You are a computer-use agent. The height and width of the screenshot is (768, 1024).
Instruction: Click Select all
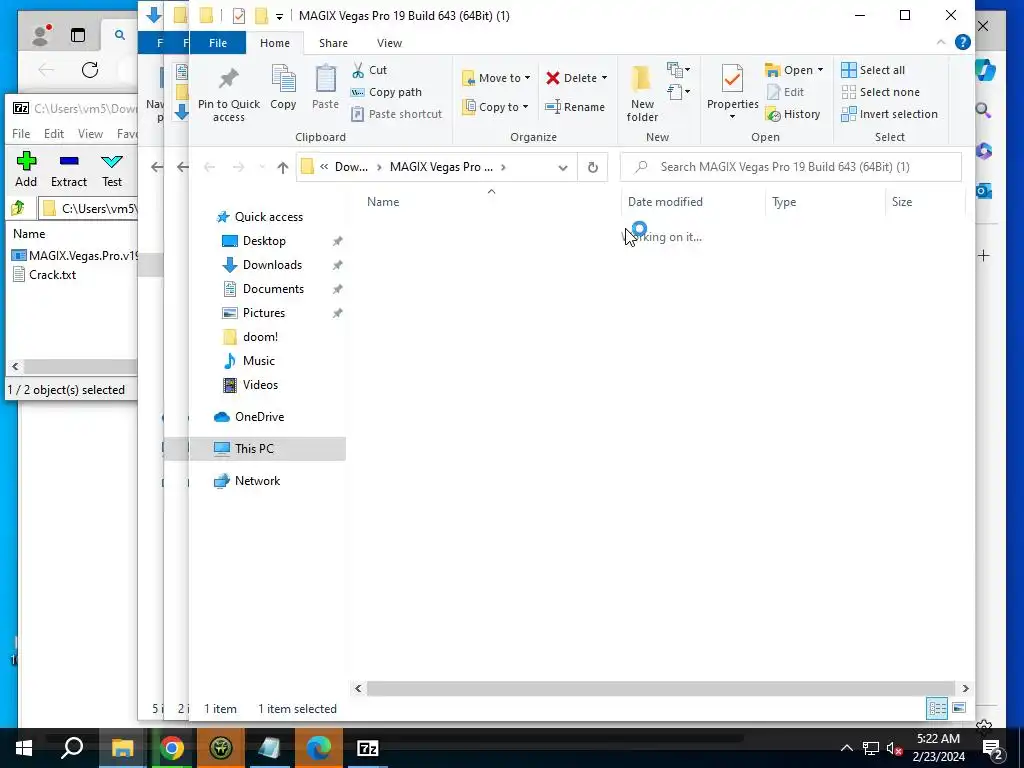click(873, 70)
